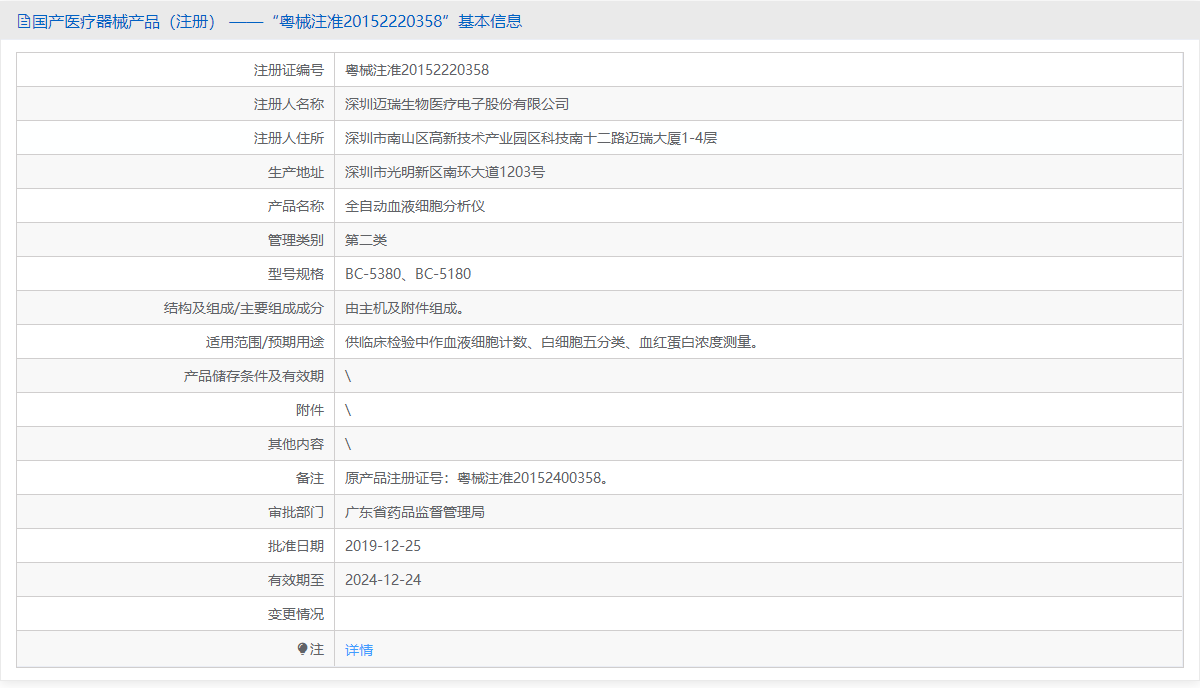
Task: Select the 有效期至 label
Action: point(296,580)
